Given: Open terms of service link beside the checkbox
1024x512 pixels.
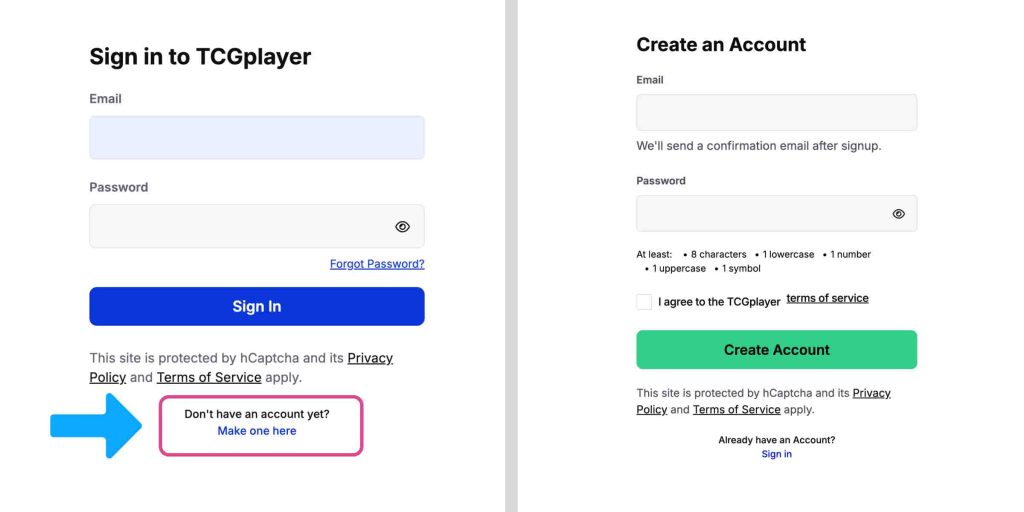Looking at the screenshot, I should coord(827,298).
